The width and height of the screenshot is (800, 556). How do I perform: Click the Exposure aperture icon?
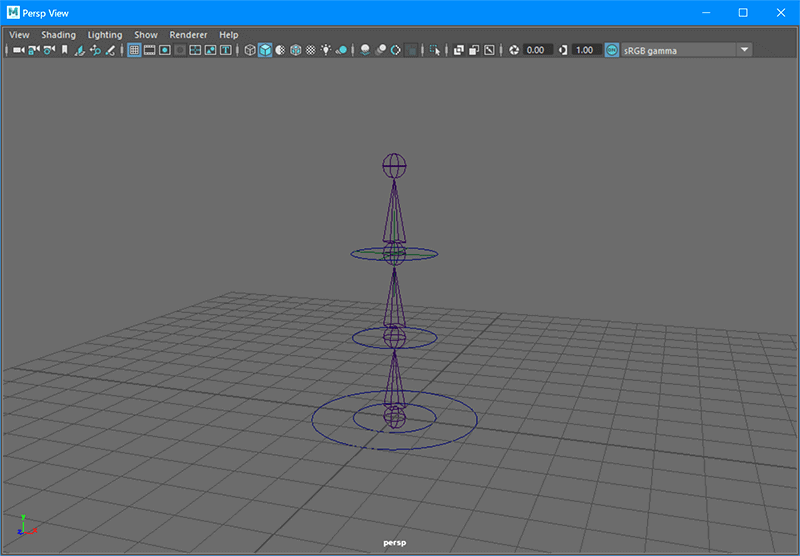click(x=514, y=50)
